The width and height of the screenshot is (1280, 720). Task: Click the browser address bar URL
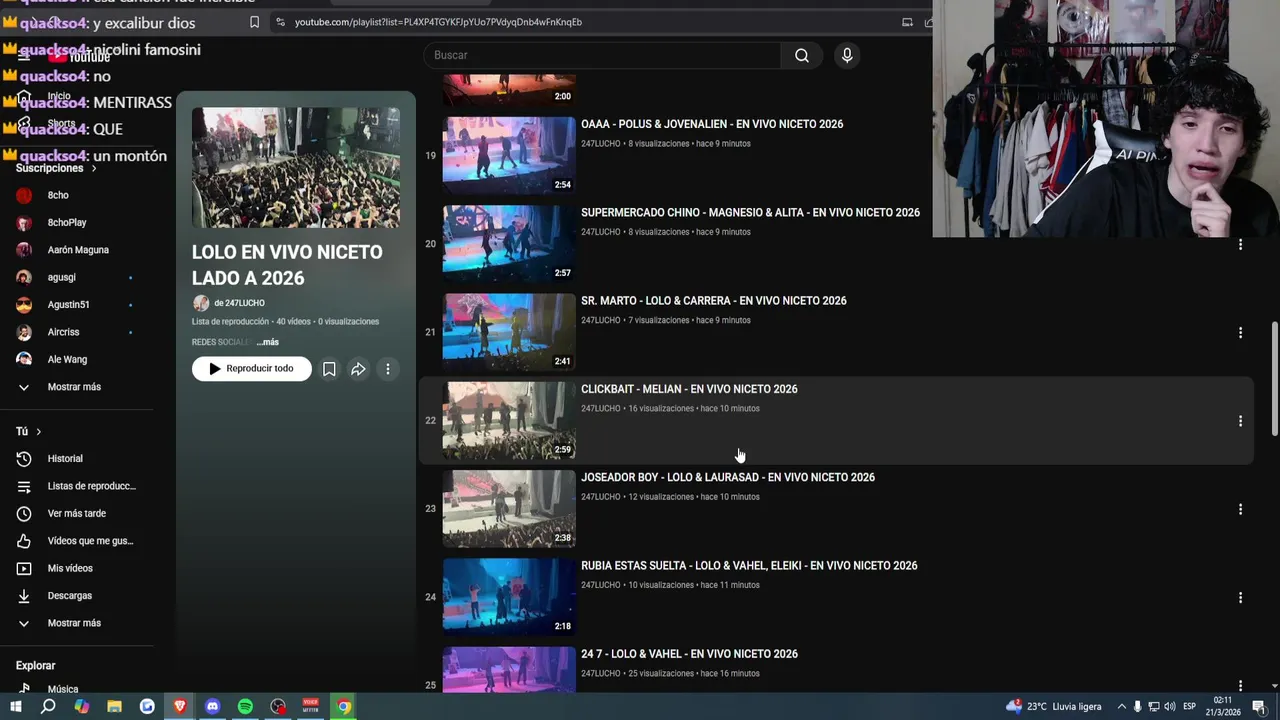pos(438,22)
